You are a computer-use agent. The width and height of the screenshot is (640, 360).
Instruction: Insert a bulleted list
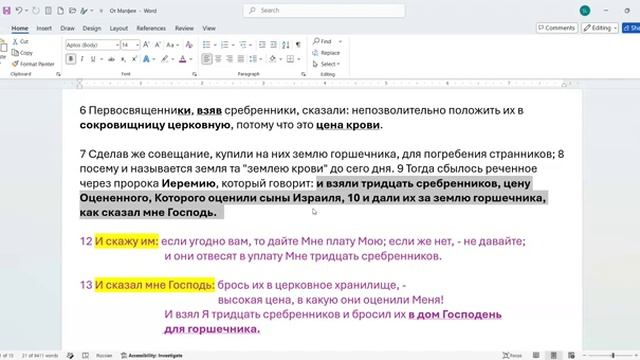pos(207,44)
